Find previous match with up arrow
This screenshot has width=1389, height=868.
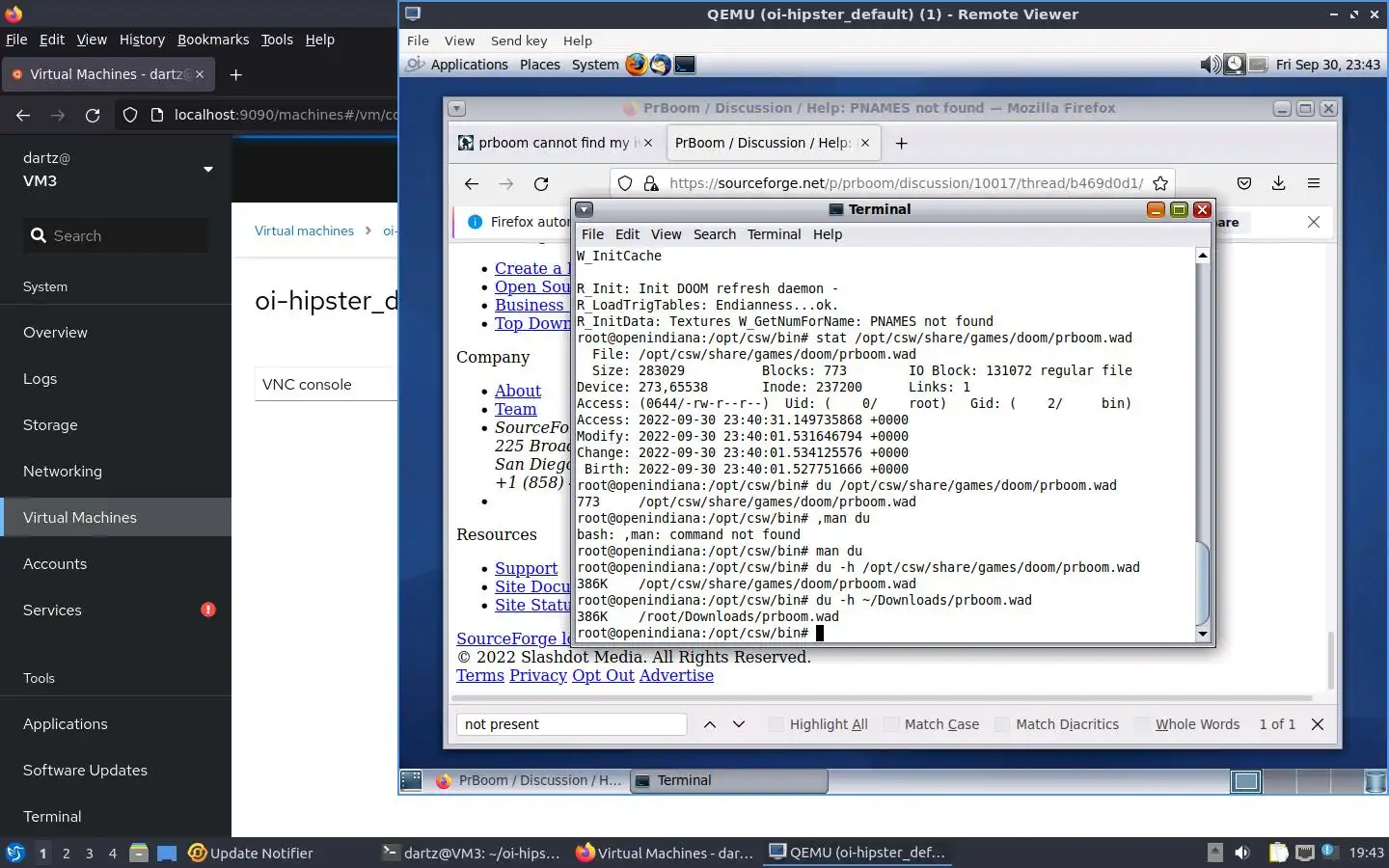point(710,724)
